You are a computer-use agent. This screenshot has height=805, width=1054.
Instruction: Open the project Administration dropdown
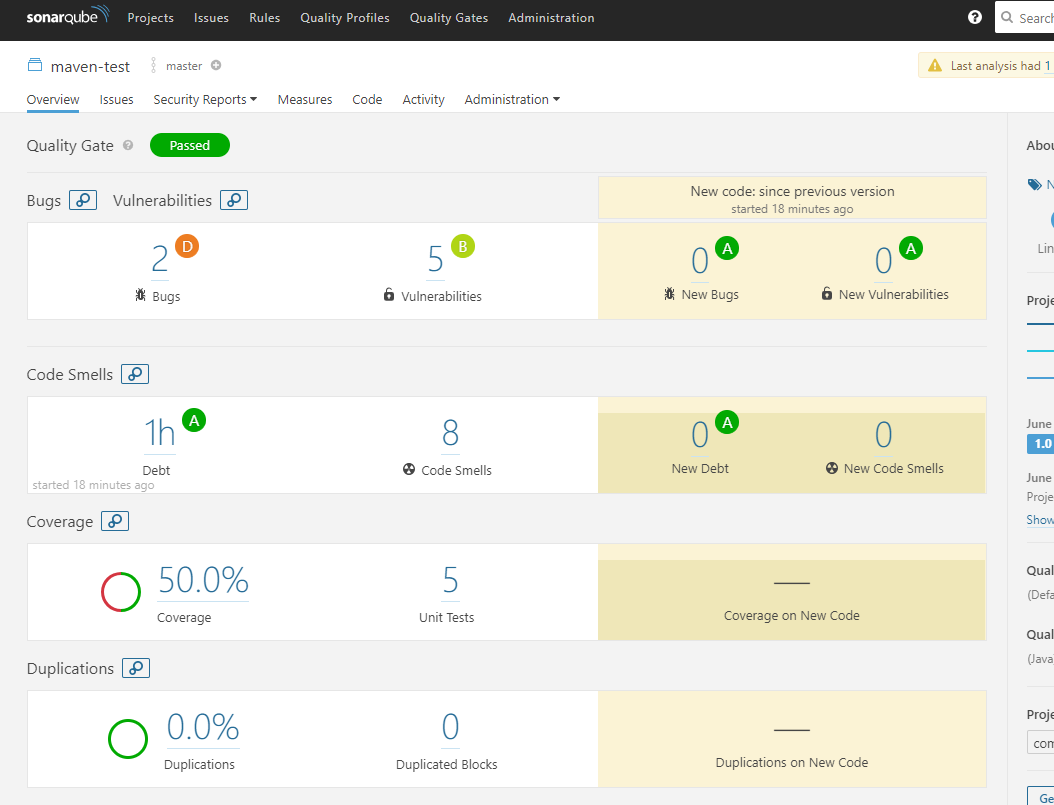click(x=511, y=99)
